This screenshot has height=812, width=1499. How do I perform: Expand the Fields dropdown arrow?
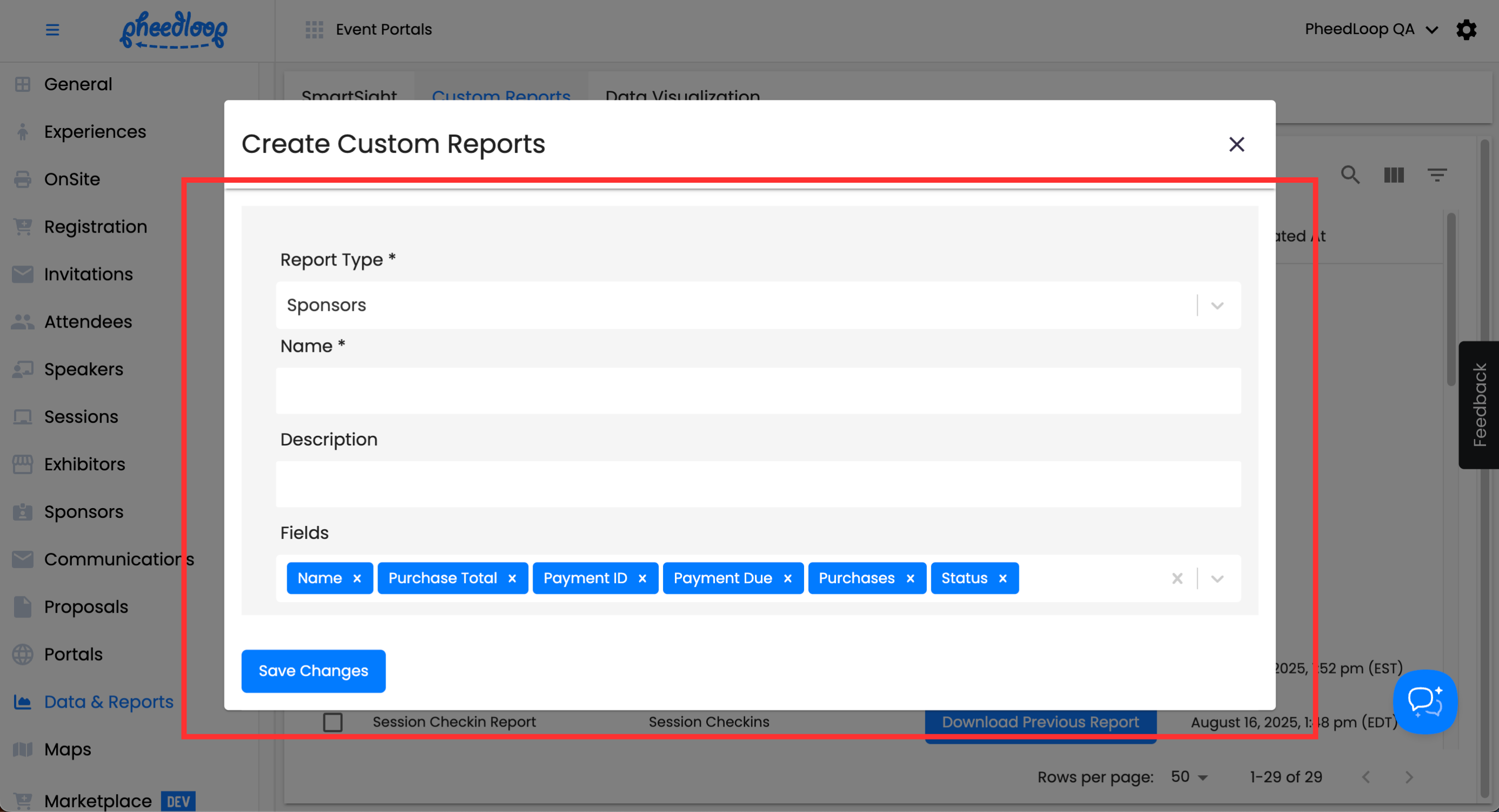click(1217, 578)
